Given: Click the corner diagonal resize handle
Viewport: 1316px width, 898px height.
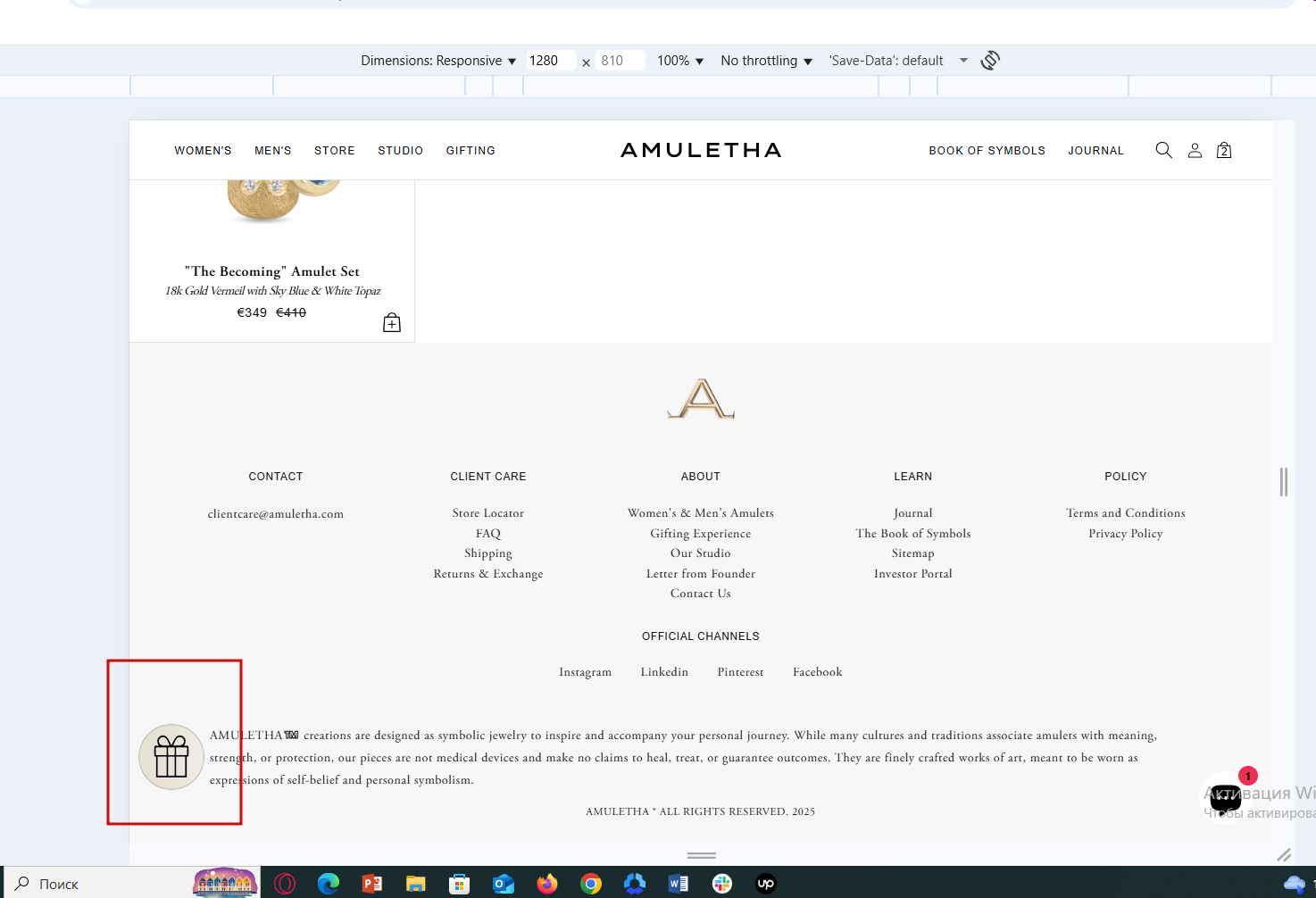Looking at the screenshot, I should point(1284,855).
